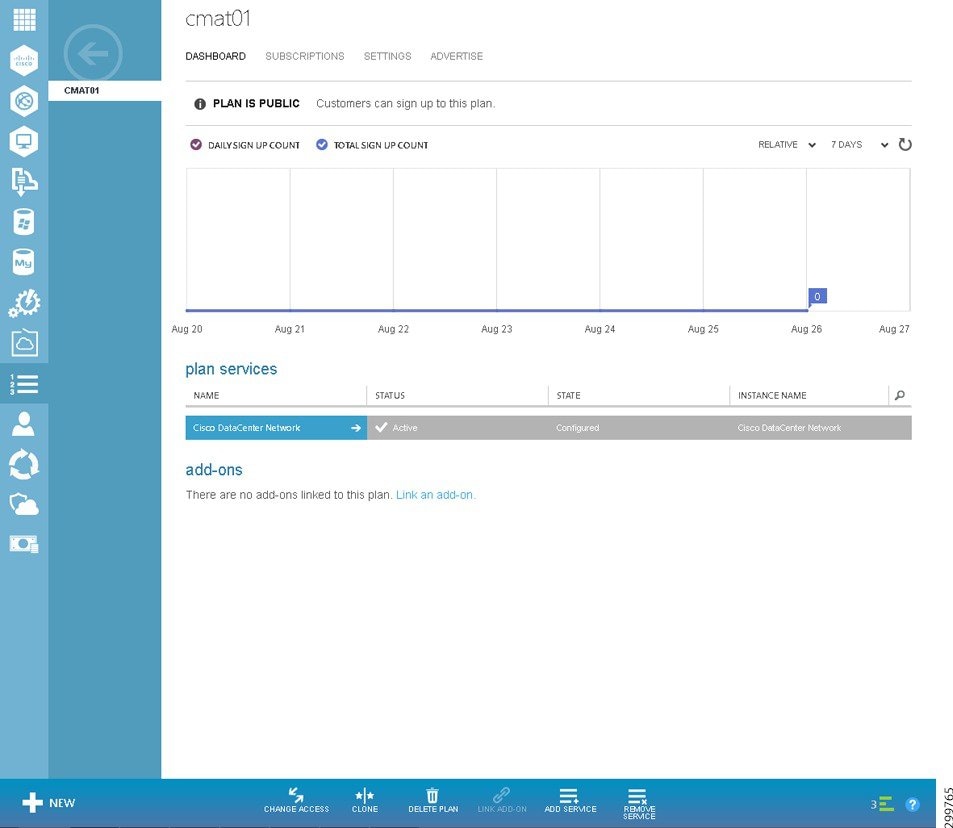Click the Aug 27 axis label

pos(894,329)
